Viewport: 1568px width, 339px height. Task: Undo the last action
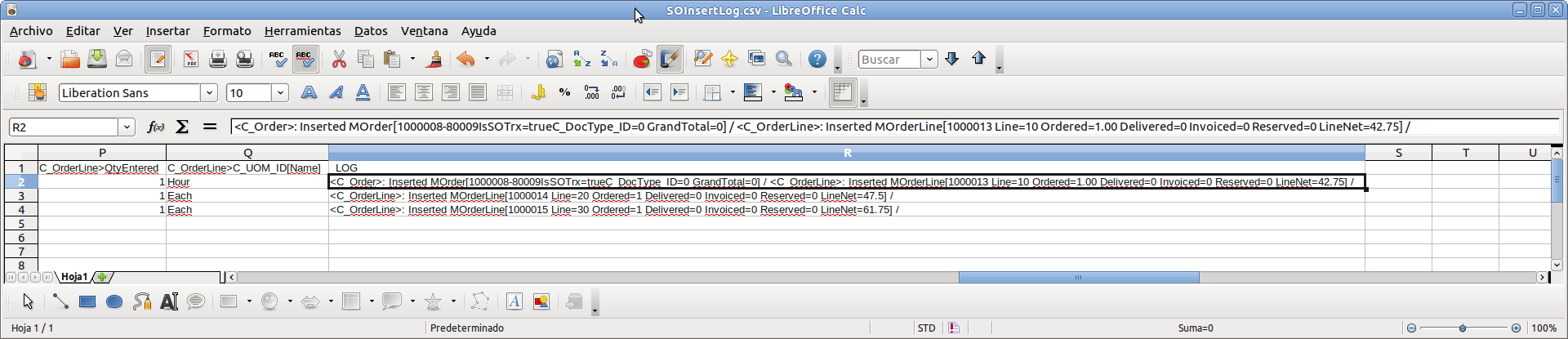tap(466, 59)
